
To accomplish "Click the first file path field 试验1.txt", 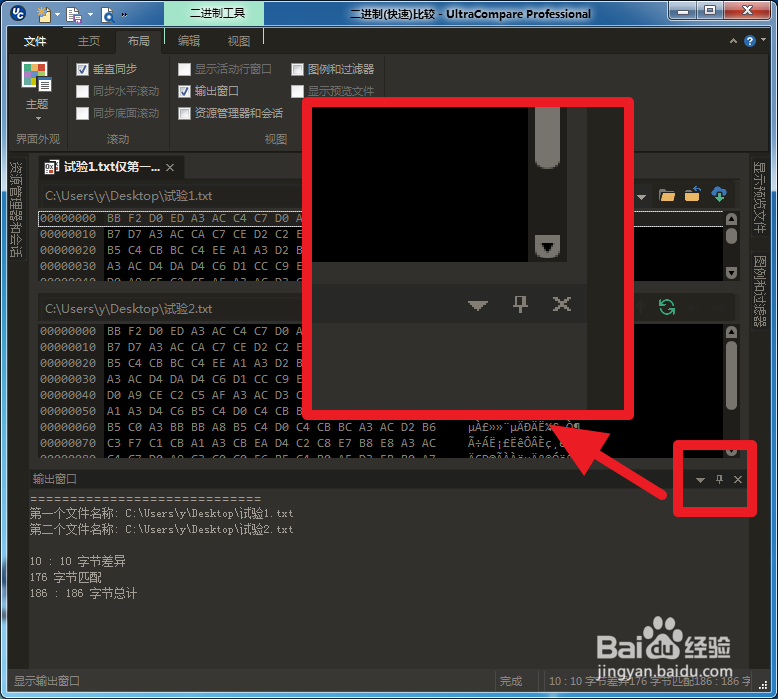I will click(x=171, y=196).
